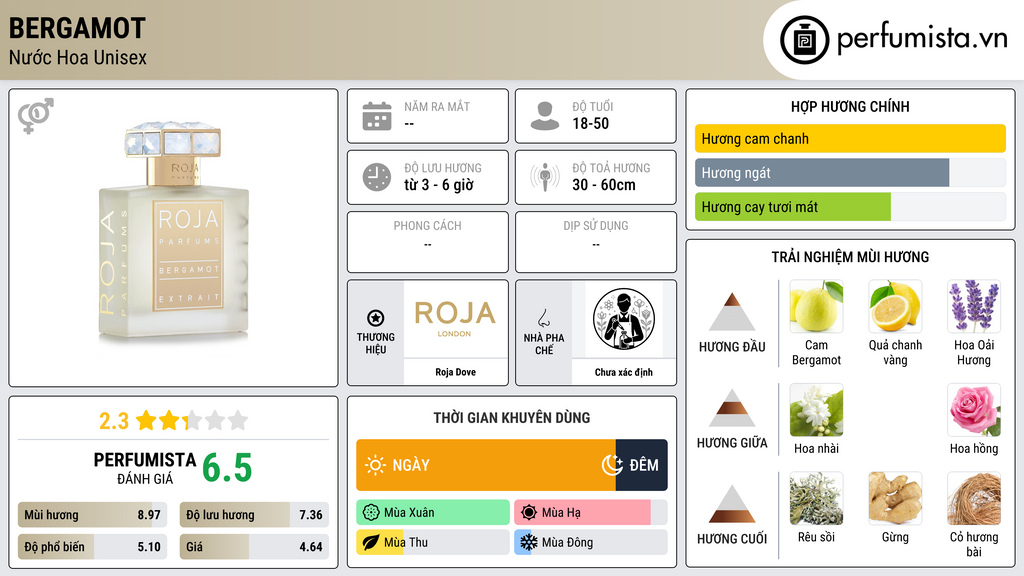Click the từ 3 - 6 giờ value

pos(439,185)
